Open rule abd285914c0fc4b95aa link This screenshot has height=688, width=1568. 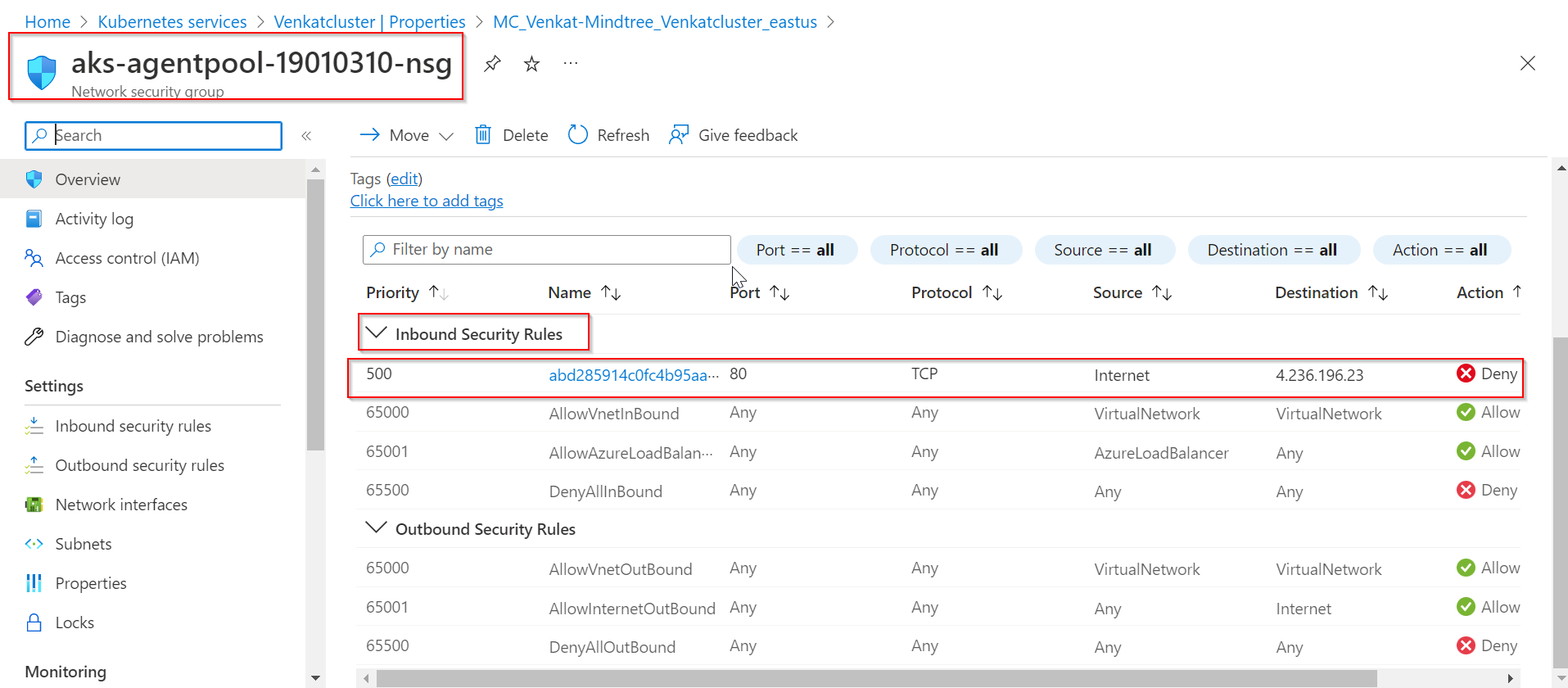click(634, 375)
